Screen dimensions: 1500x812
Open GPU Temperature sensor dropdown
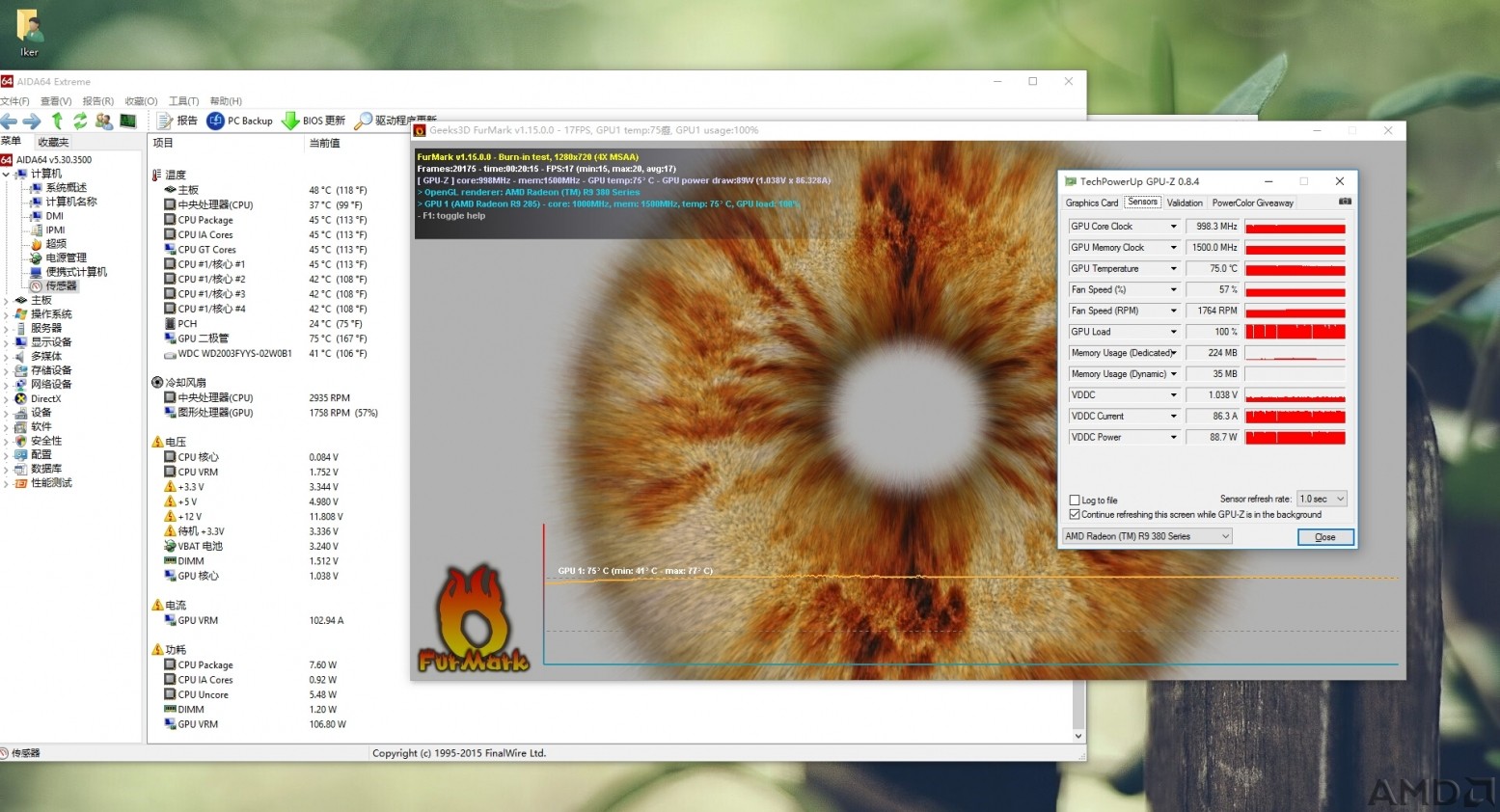1173,269
